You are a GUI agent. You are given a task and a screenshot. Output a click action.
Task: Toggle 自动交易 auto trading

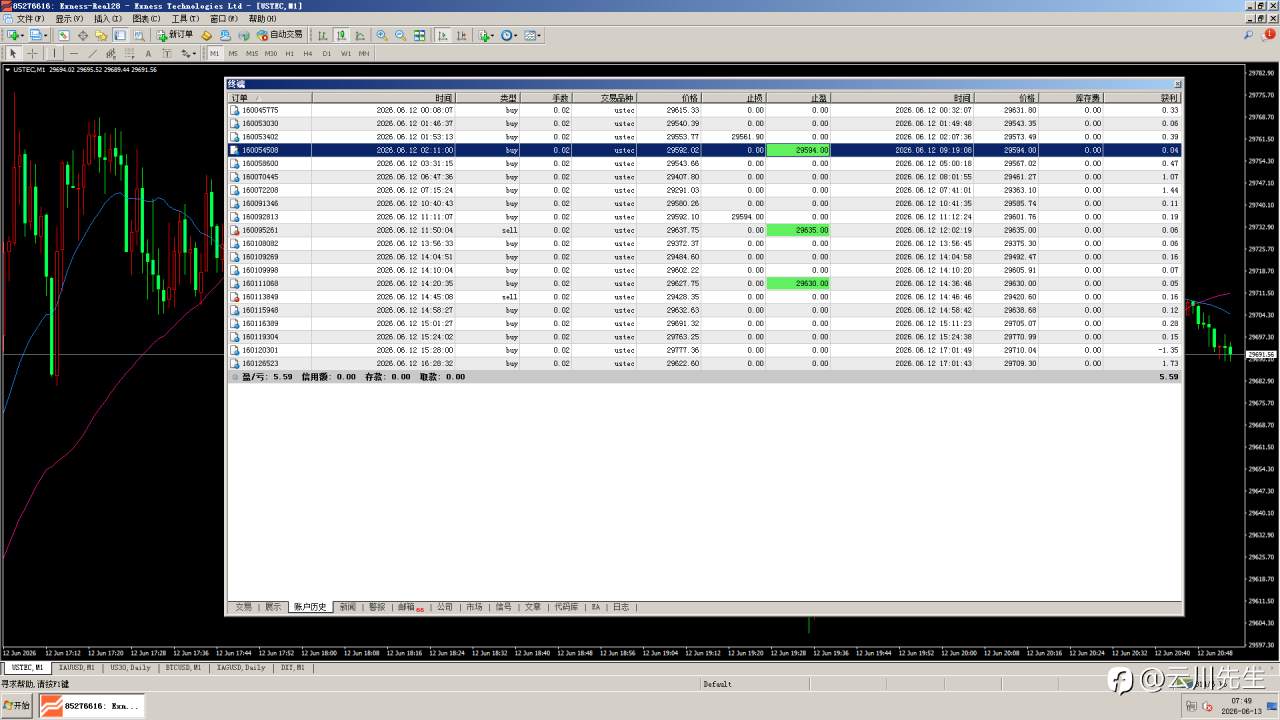point(280,35)
